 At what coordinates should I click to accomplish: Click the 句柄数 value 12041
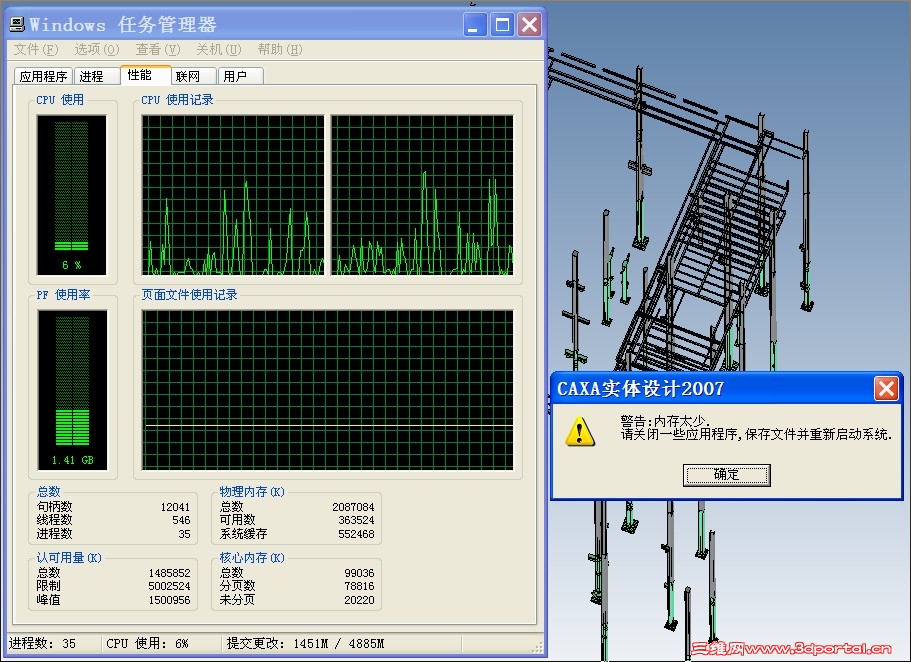pos(175,507)
